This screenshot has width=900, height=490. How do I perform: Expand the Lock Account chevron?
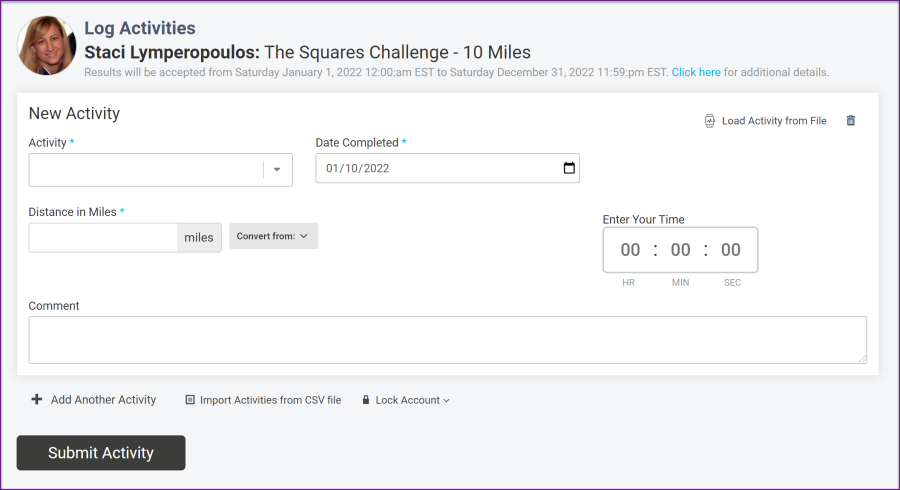click(446, 401)
